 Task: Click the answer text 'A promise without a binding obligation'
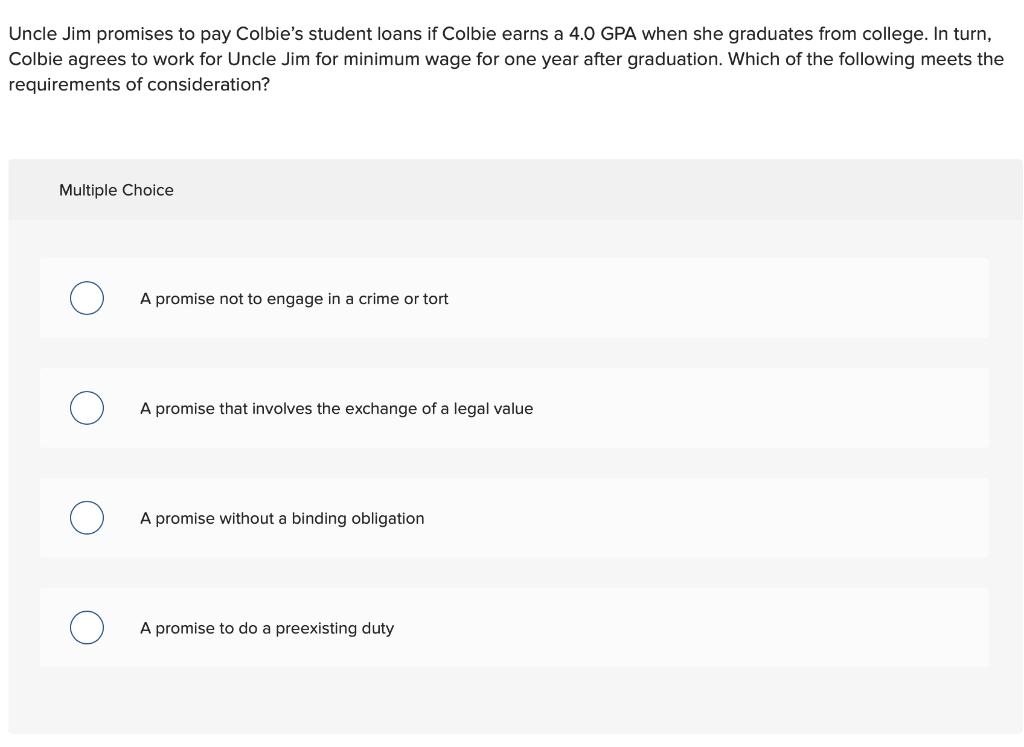282,519
